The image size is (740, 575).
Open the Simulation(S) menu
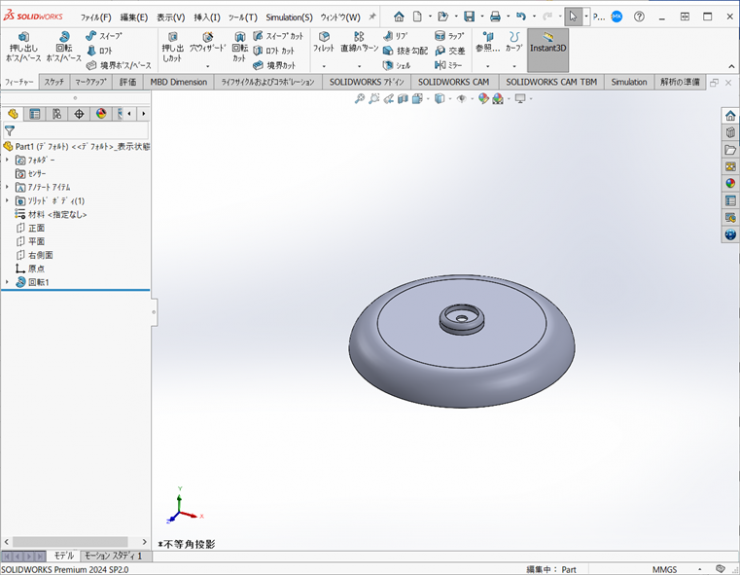[288, 17]
